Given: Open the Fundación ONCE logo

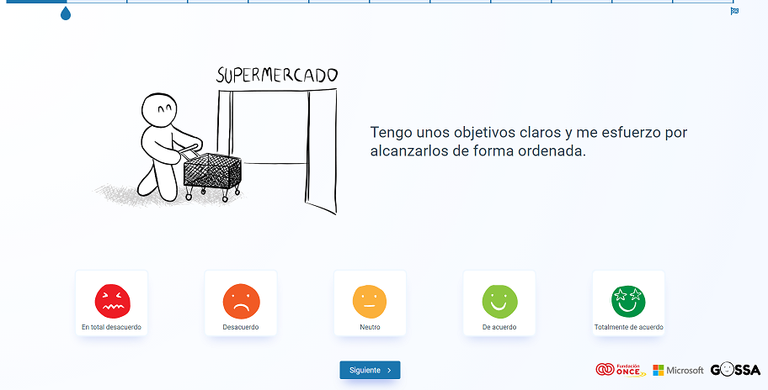Looking at the screenshot, I should 621,370.
